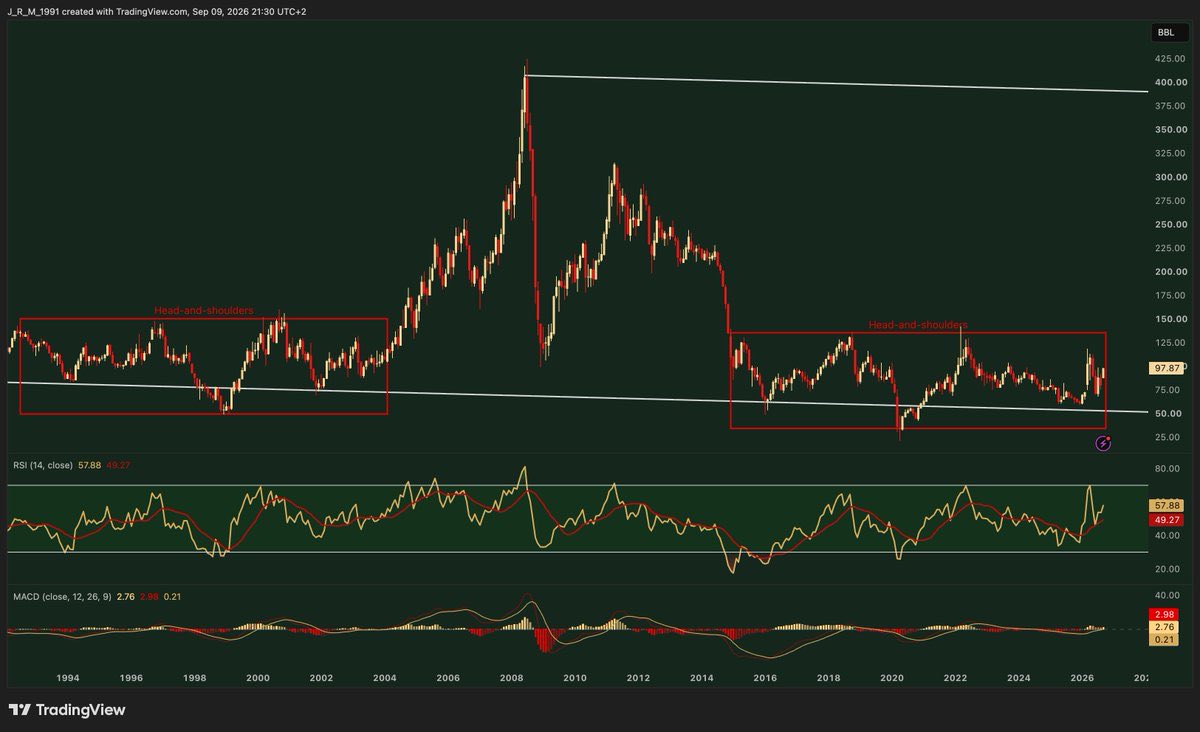The height and width of the screenshot is (732, 1200).
Task: Click the 400.00 price axis label
Action: (x=1169, y=83)
